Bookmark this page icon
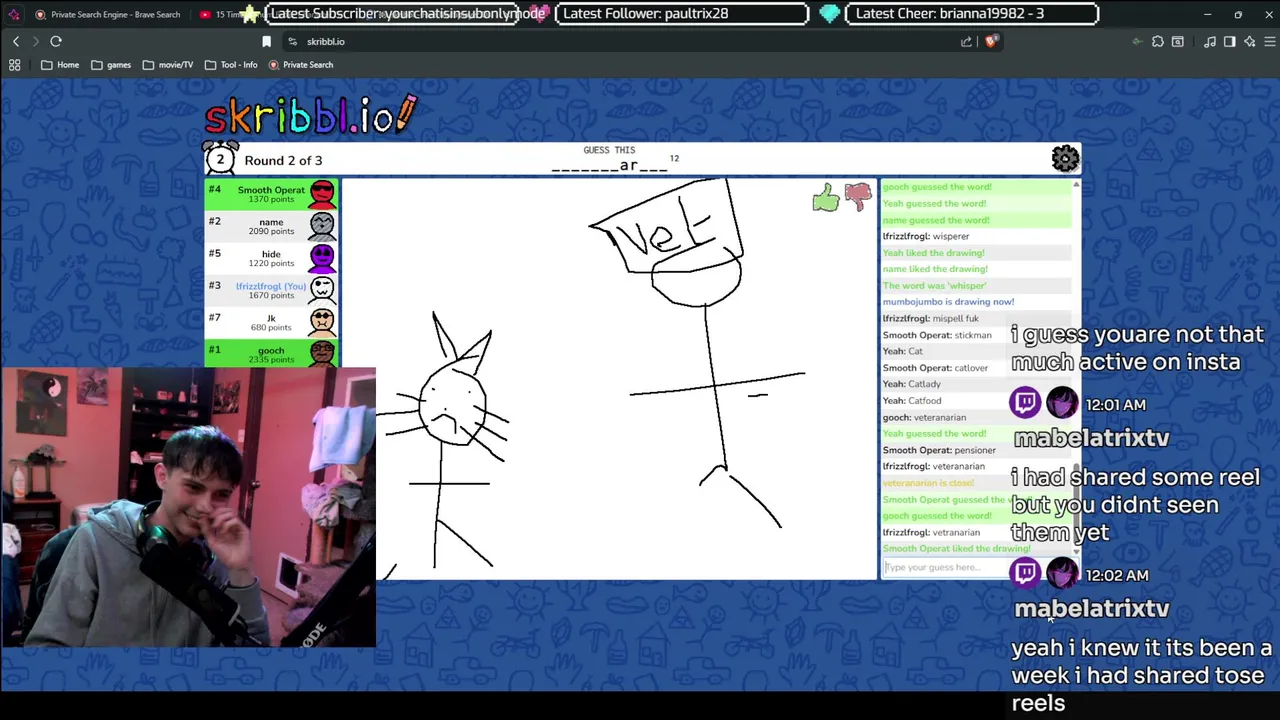 (266, 41)
